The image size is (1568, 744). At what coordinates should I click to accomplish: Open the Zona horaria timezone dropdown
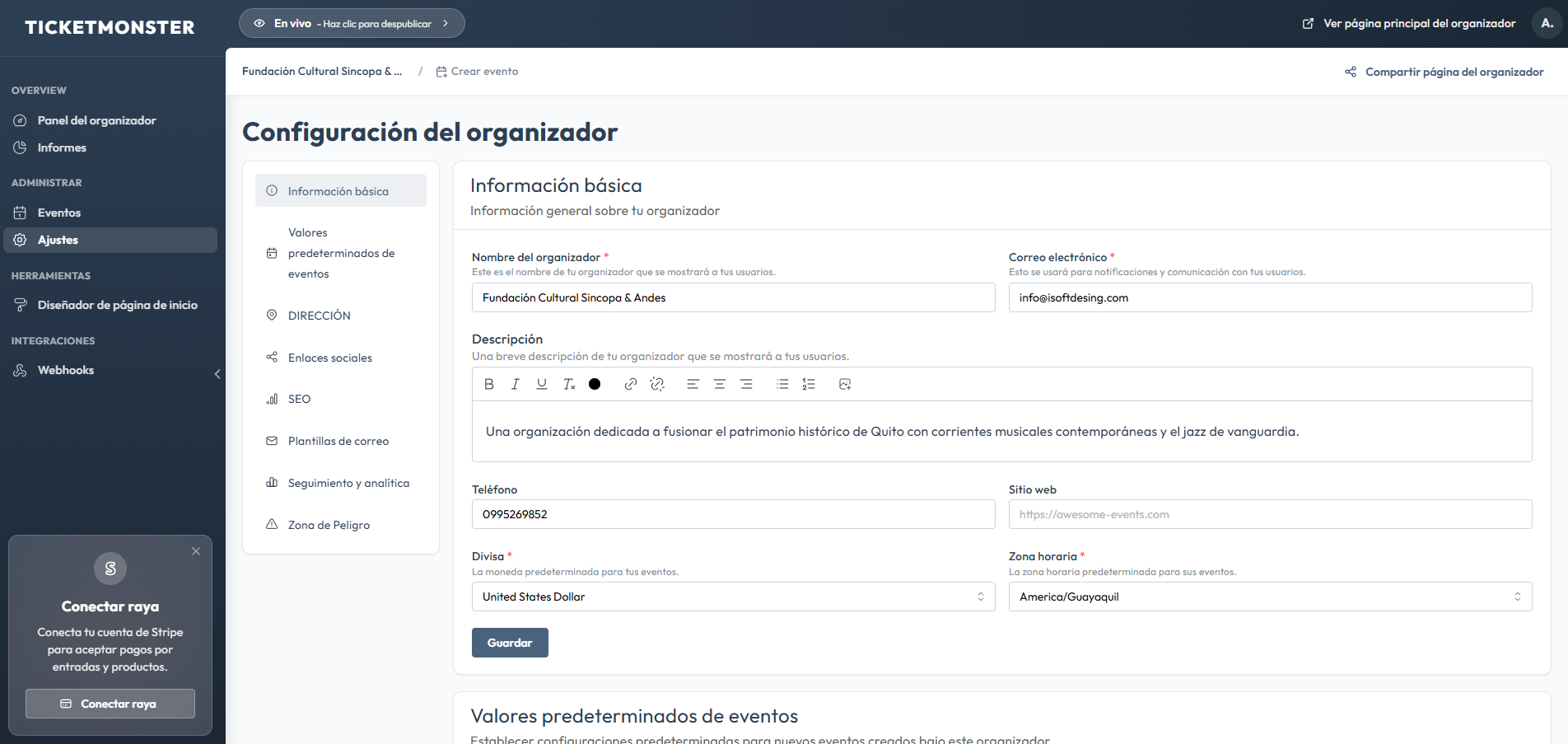tap(1270, 597)
